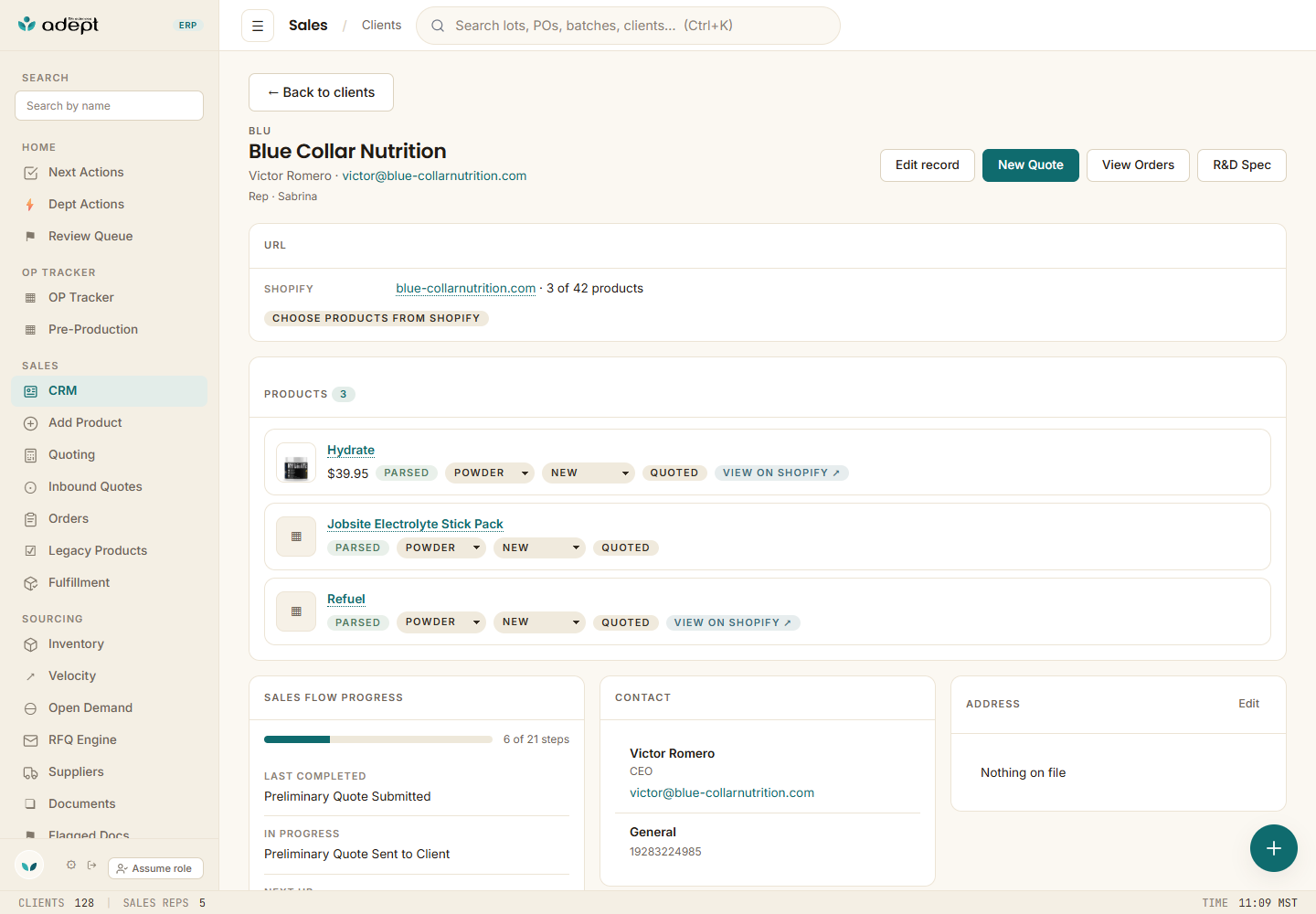The height and width of the screenshot is (914, 1316).
Task: Open Jobsite Electrolyte Stick Pack link
Action: point(415,525)
